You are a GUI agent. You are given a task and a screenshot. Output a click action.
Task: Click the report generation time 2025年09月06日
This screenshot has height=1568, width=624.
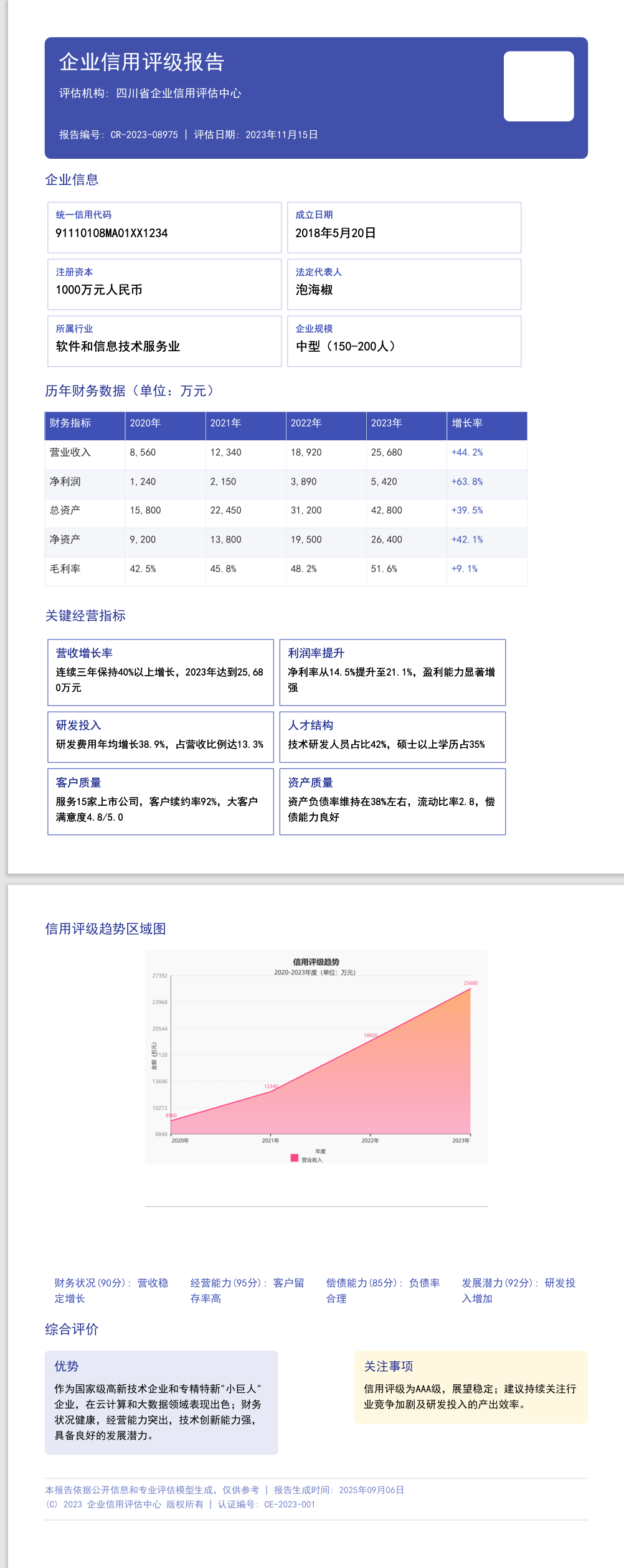(372, 1490)
